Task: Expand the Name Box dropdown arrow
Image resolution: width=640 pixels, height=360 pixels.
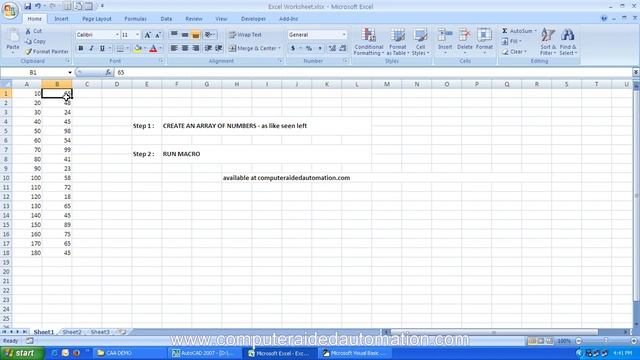Action: point(70,73)
